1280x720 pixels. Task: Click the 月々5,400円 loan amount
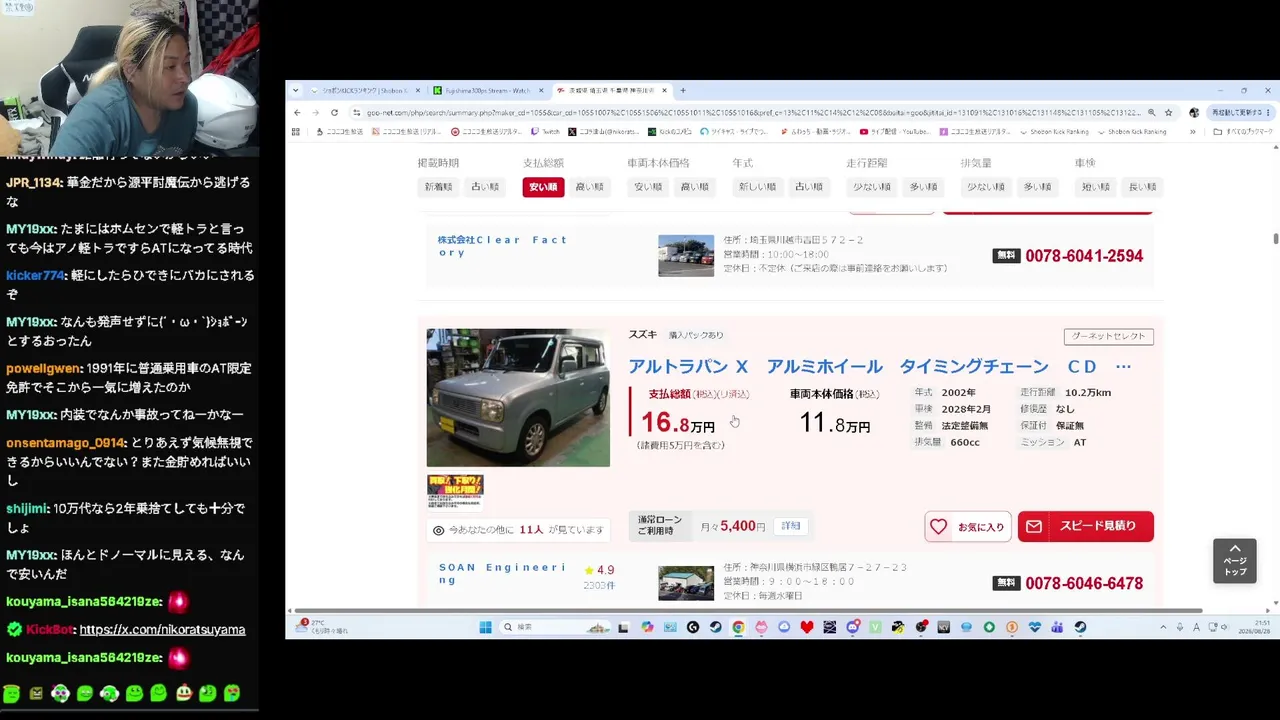[733, 526]
